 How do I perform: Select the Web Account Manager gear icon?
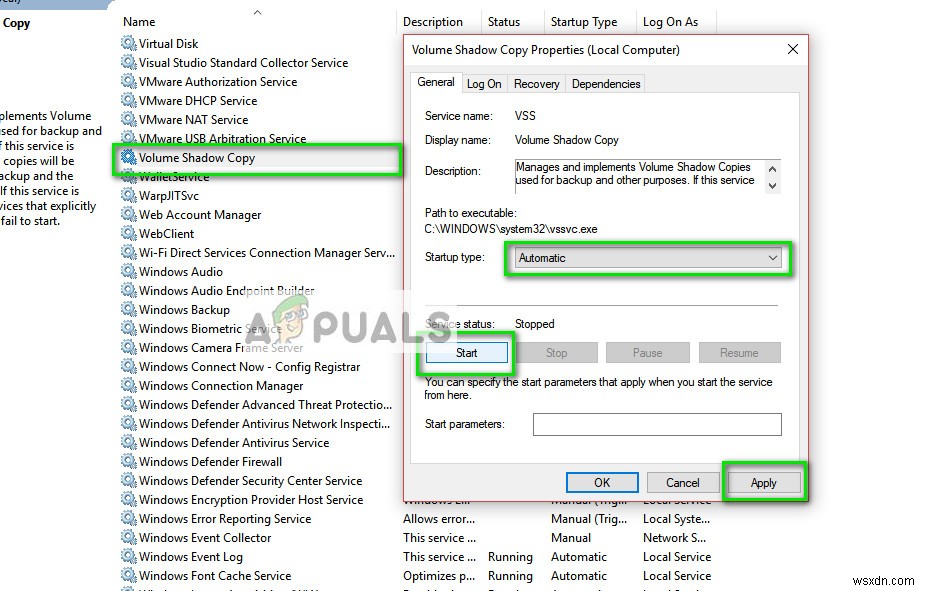click(129, 214)
